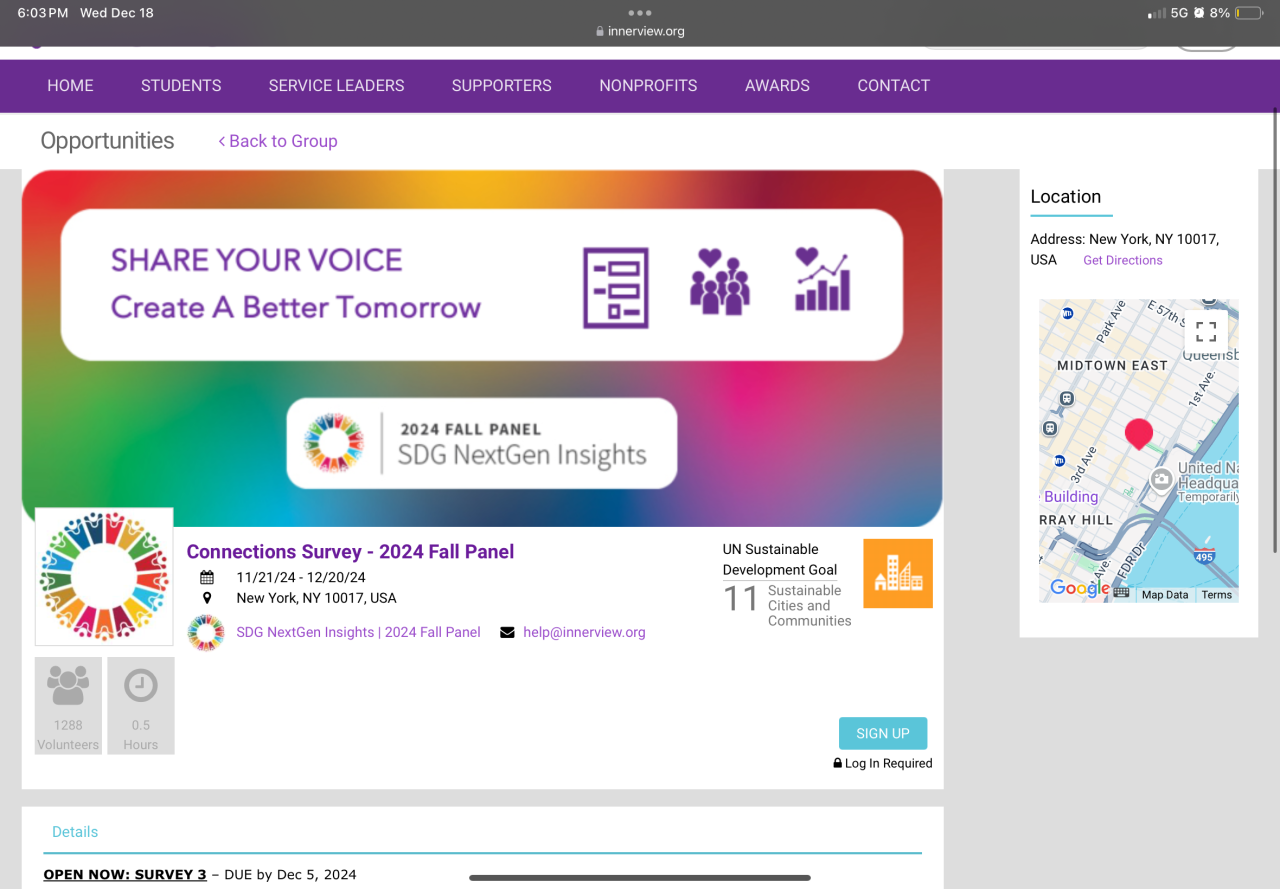Screen dimensions: 1280x889
Task: Click the Google logo on the map
Action: [1080, 588]
